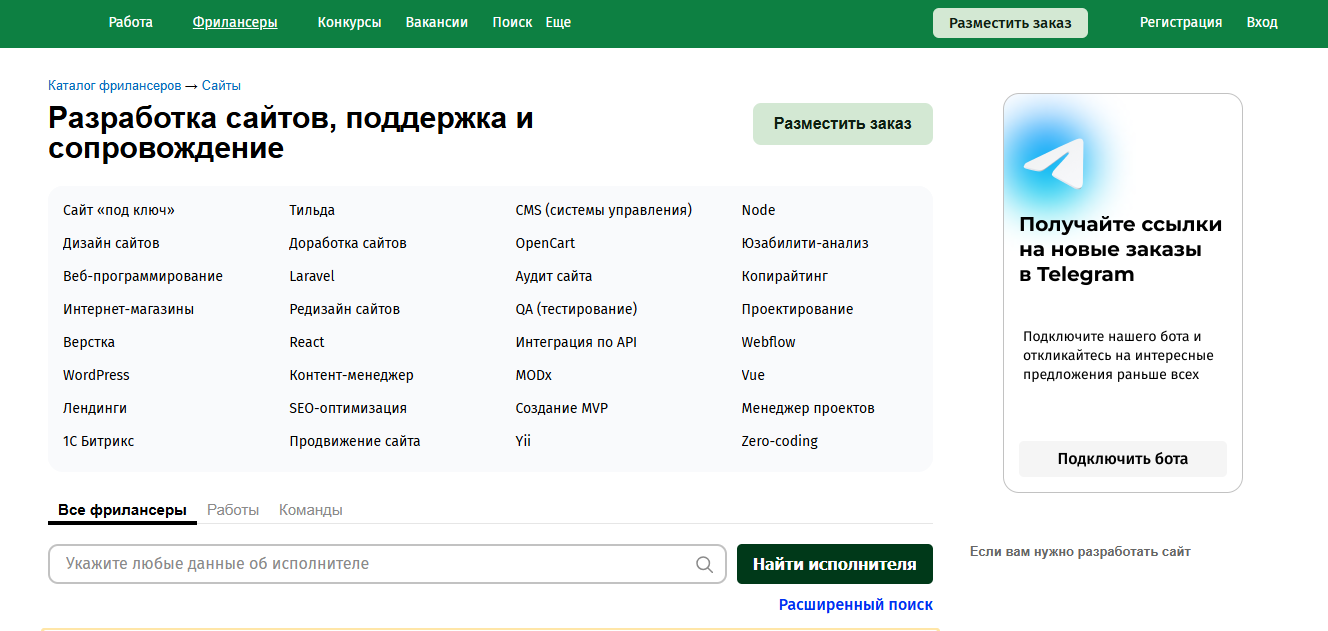Click Разместить заказ in the header bar
1328x631 pixels.
point(1010,23)
